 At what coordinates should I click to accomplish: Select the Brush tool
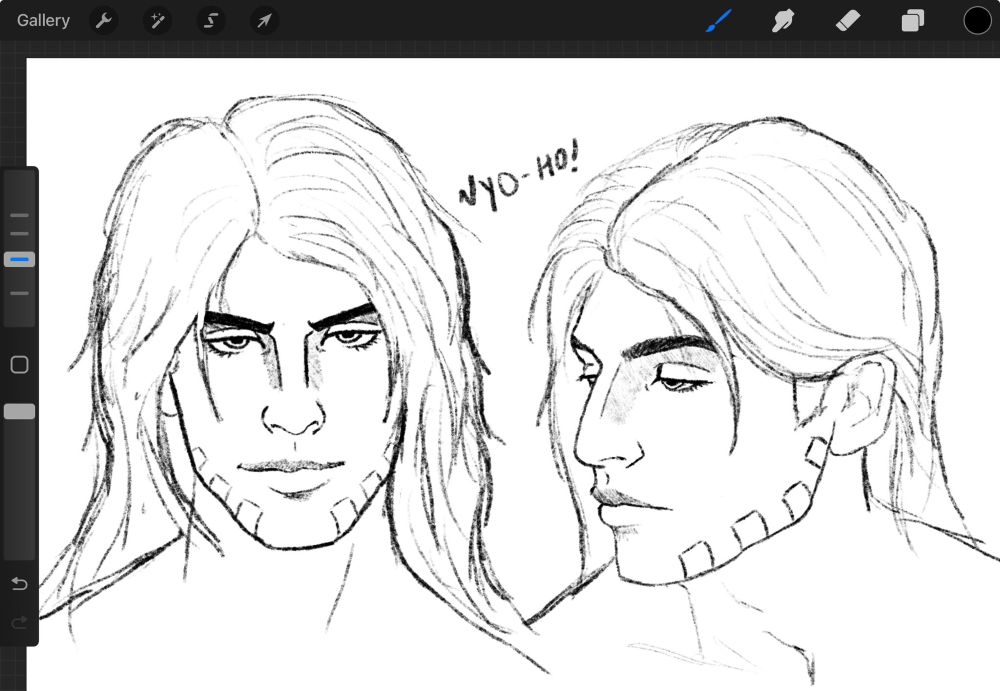[x=719, y=20]
